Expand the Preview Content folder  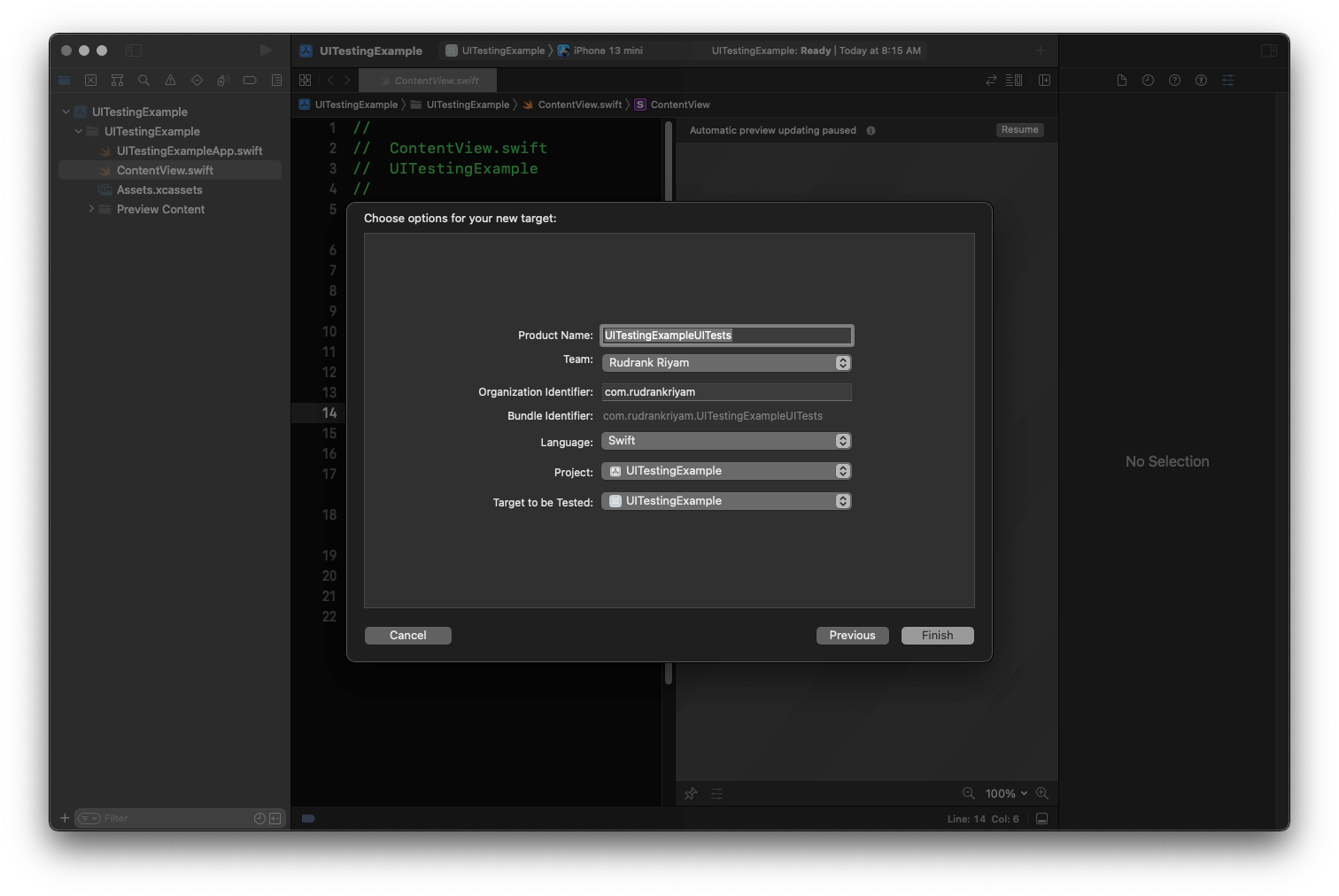[x=91, y=209]
